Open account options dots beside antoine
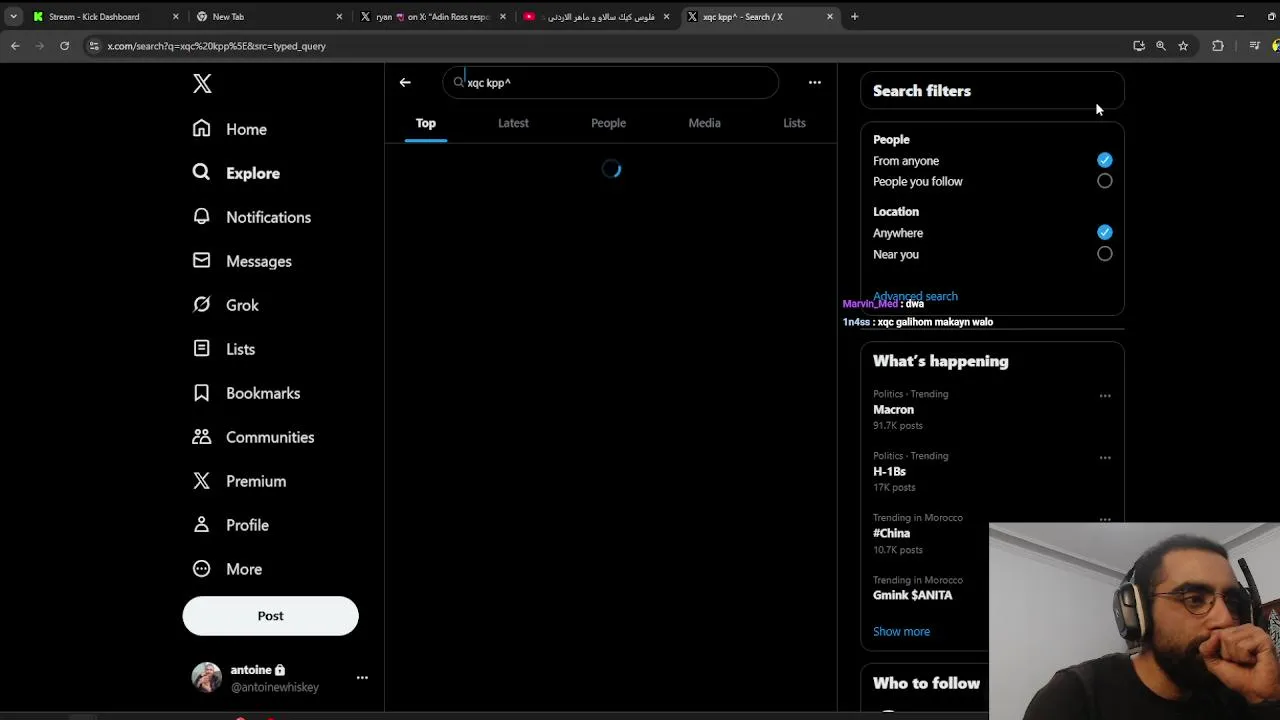The image size is (1280, 720). (362, 678)
